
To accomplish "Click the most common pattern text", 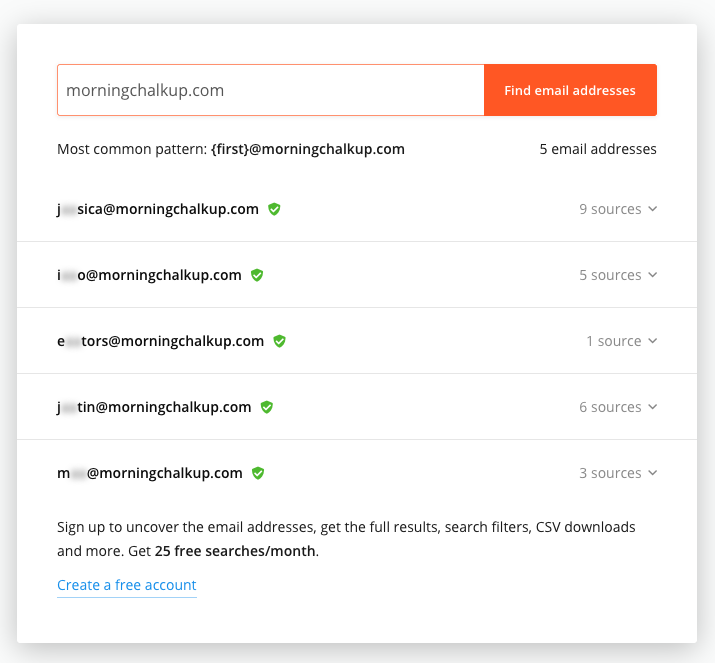I will [231, 149].
